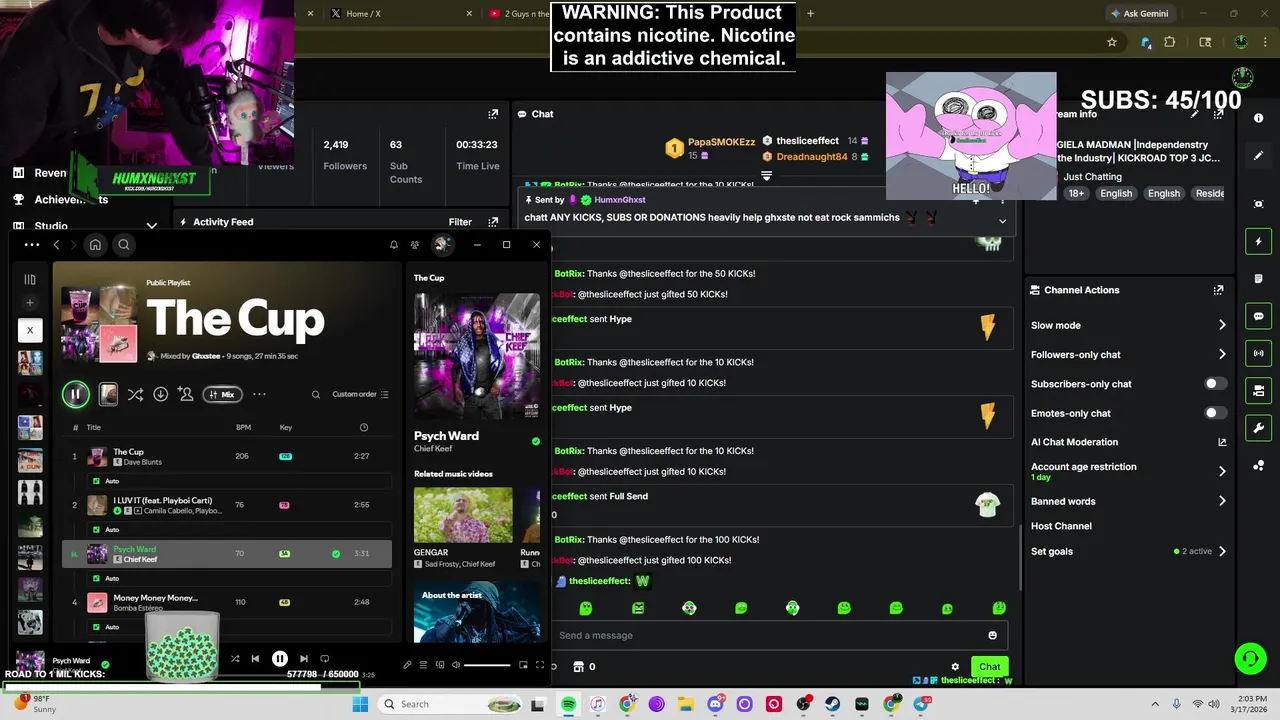
Task: Toggle repeat in the player bar
Action: [x=324, y=659]
